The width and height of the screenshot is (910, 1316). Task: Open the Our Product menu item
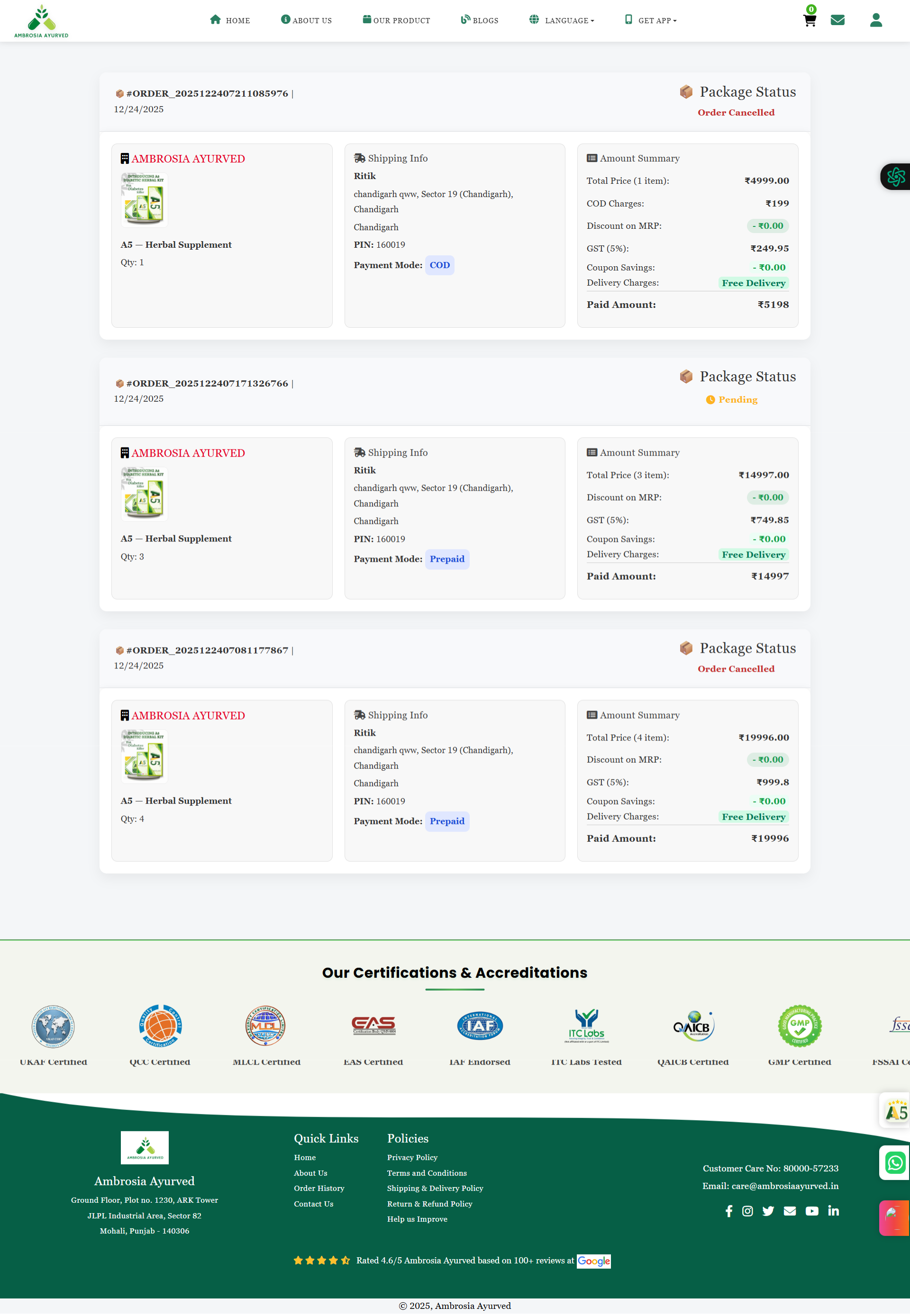pyautogui.click(x=396, y=20)
